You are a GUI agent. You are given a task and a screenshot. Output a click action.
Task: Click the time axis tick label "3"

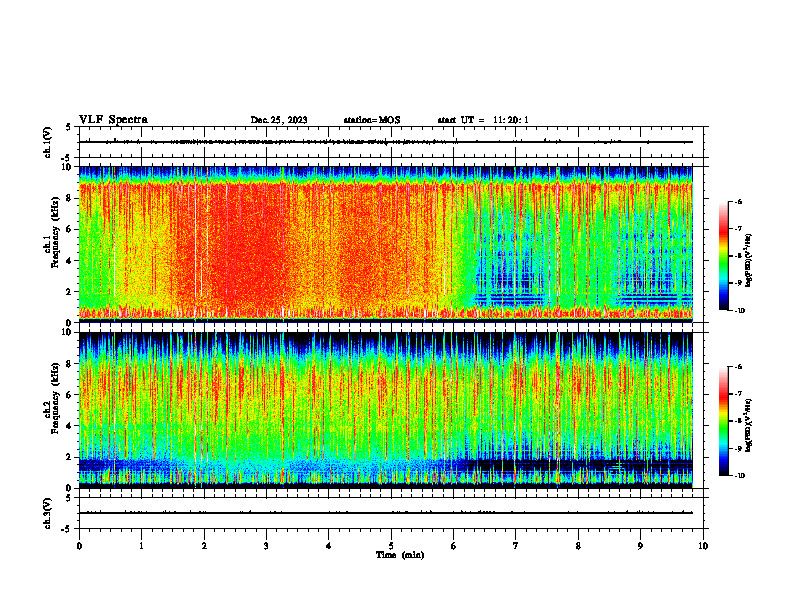(x=266, y=546)
